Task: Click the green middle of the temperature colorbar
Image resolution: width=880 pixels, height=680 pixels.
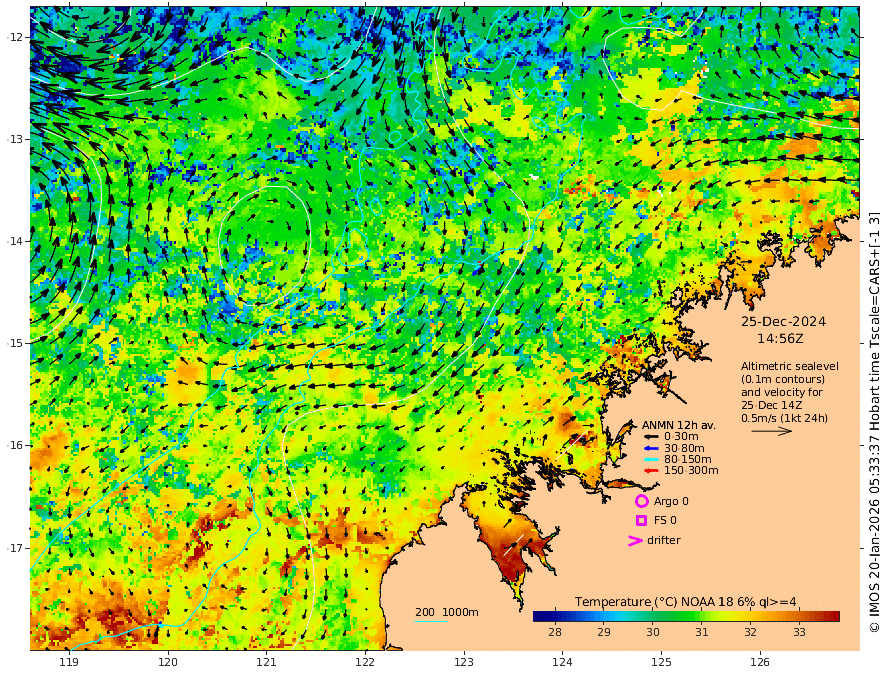Action: pos(686,617)
